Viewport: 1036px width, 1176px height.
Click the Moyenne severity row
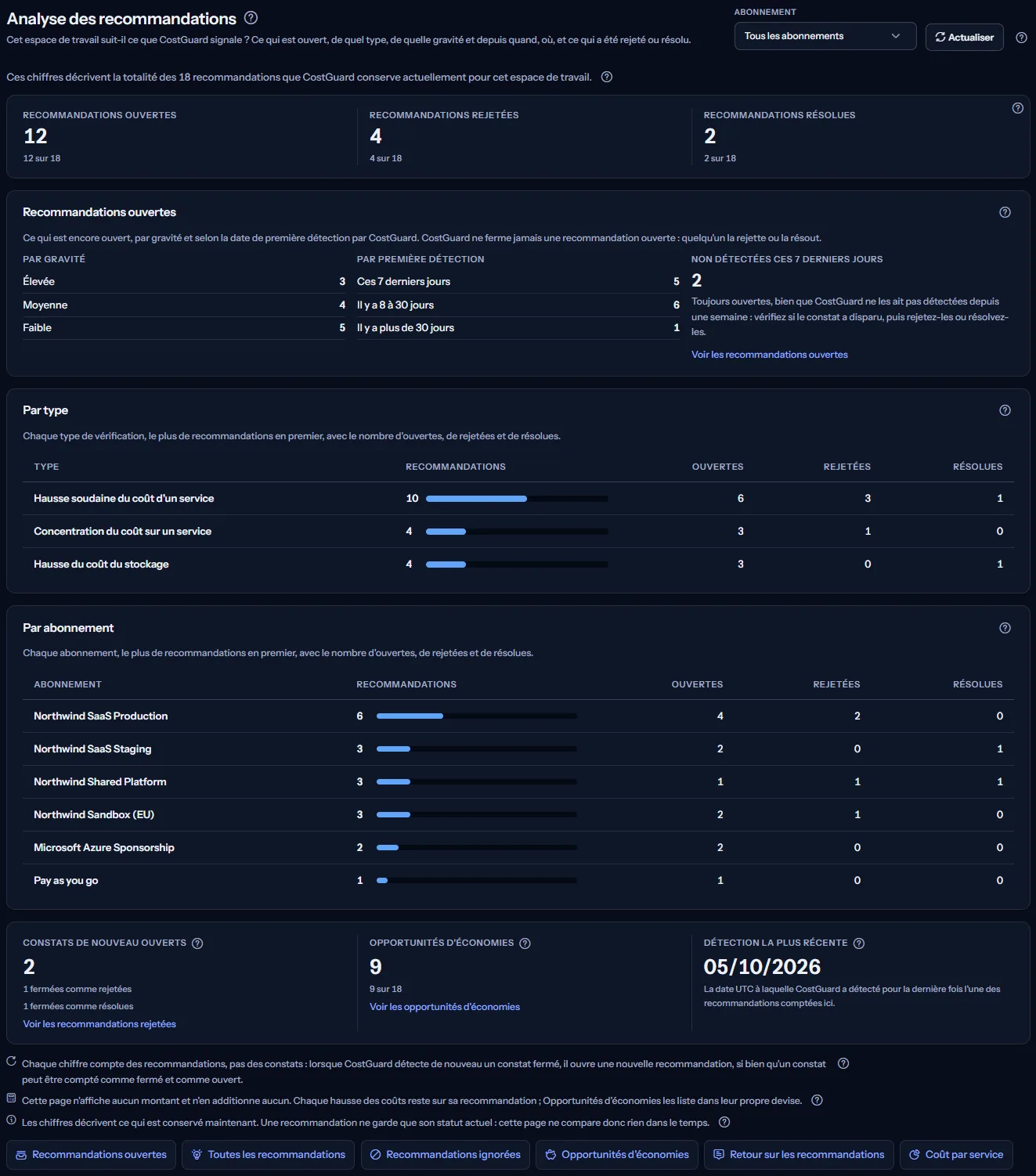tap(184, 305)
